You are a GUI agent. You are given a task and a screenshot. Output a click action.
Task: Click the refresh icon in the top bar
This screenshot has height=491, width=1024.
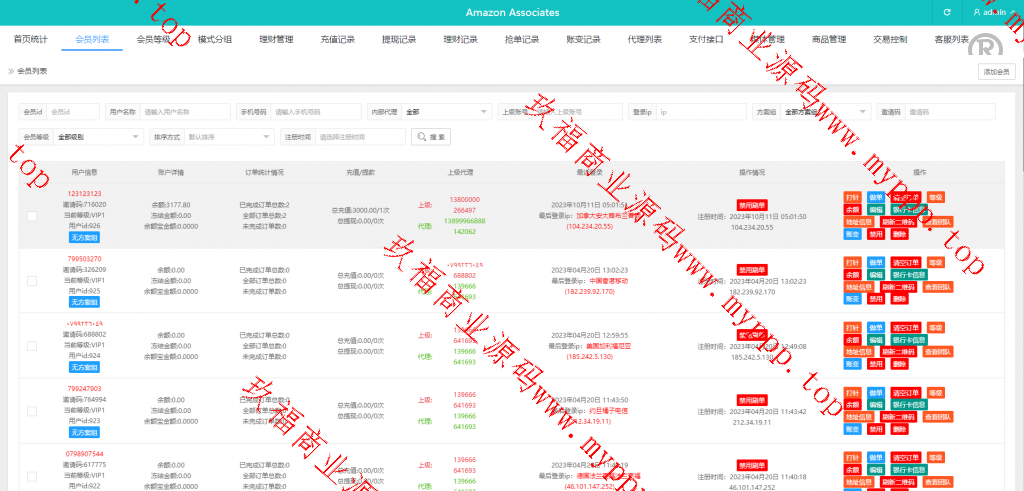[x=947, y=12]
